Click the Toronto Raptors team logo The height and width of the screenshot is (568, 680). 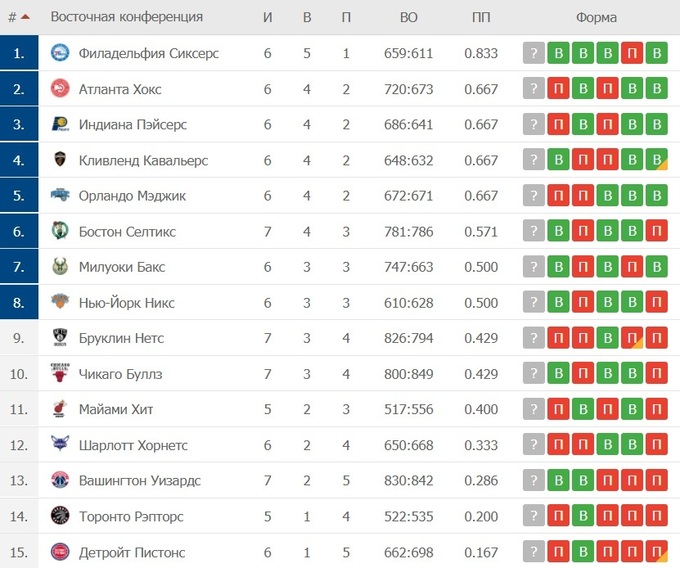[60, 516]
